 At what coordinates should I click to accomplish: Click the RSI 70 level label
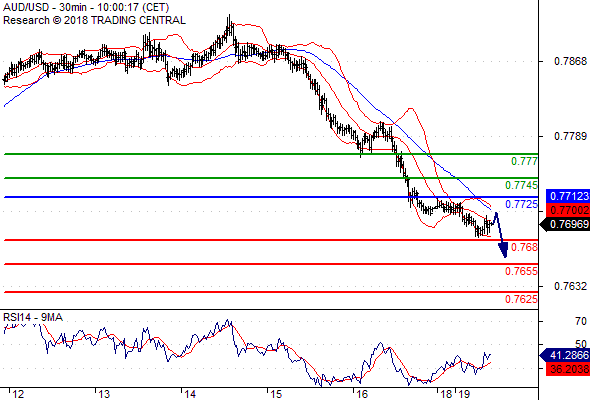[581, 321]
